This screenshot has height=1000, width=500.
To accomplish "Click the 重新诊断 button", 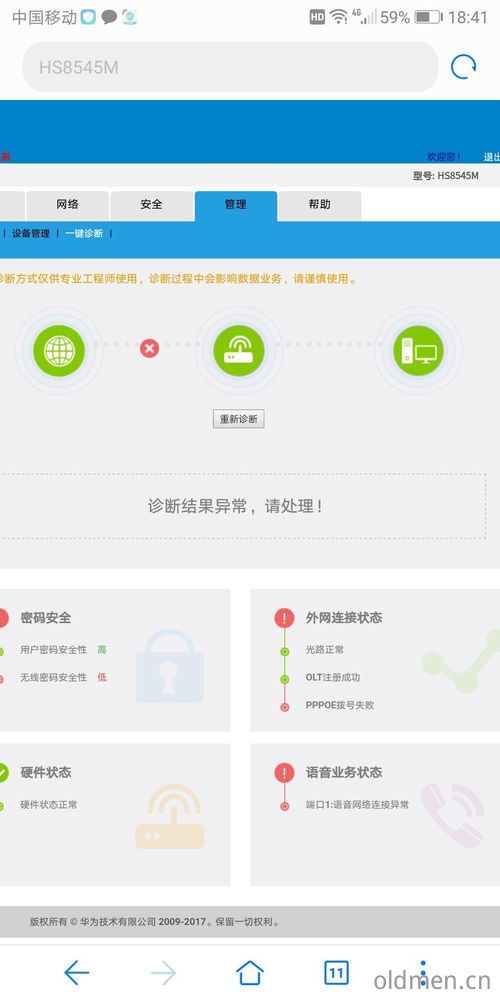I will (x=239, y=419).
